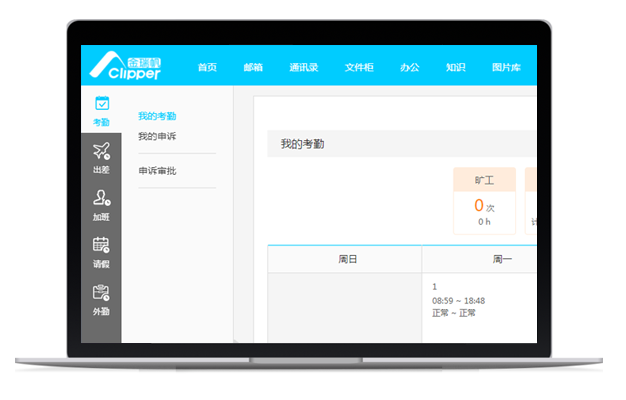Click the 周日 calendar column header
Viewport: 626px width, 400px height.
344,259
